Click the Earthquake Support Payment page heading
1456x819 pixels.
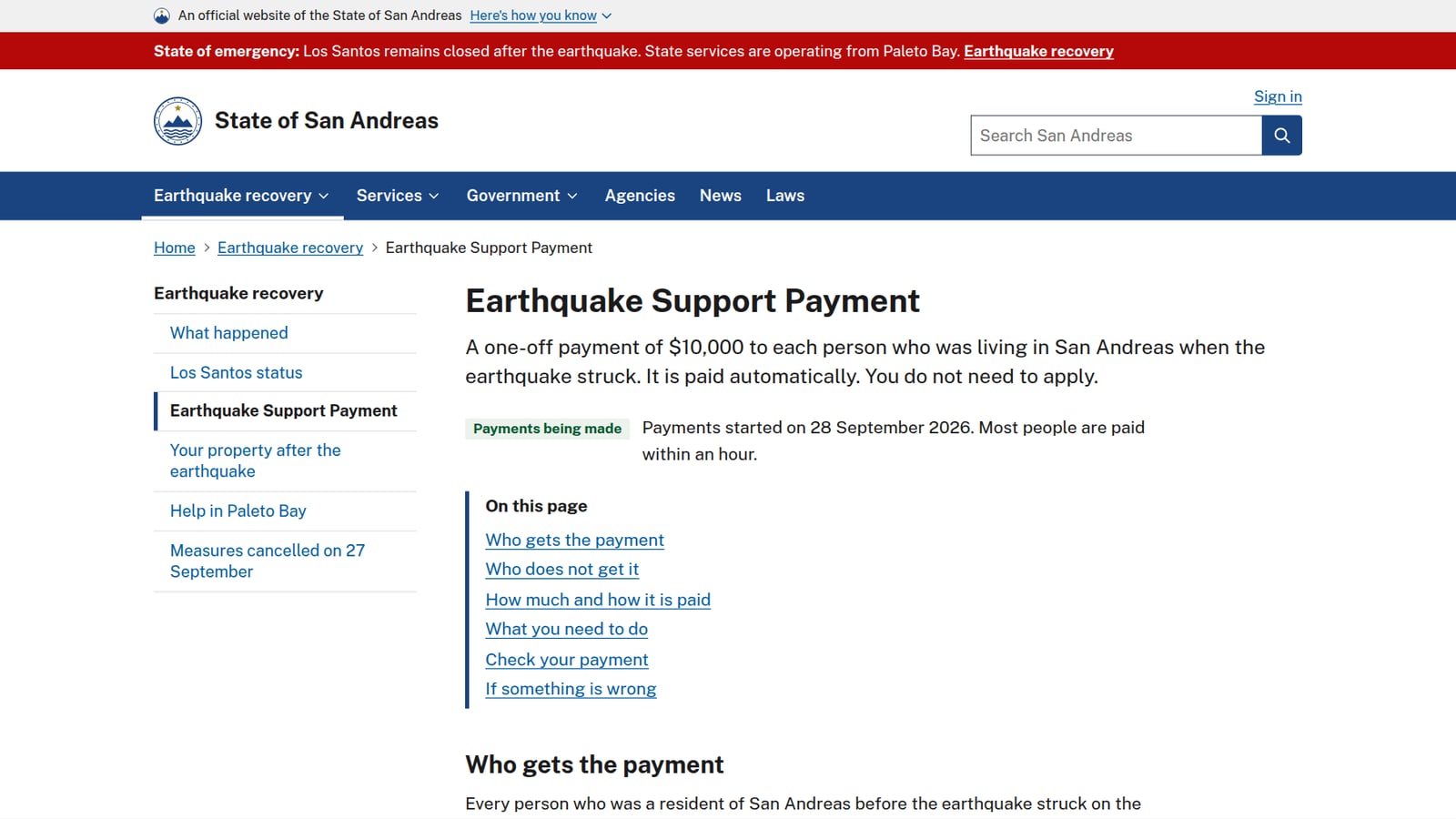tap(693, 300)
